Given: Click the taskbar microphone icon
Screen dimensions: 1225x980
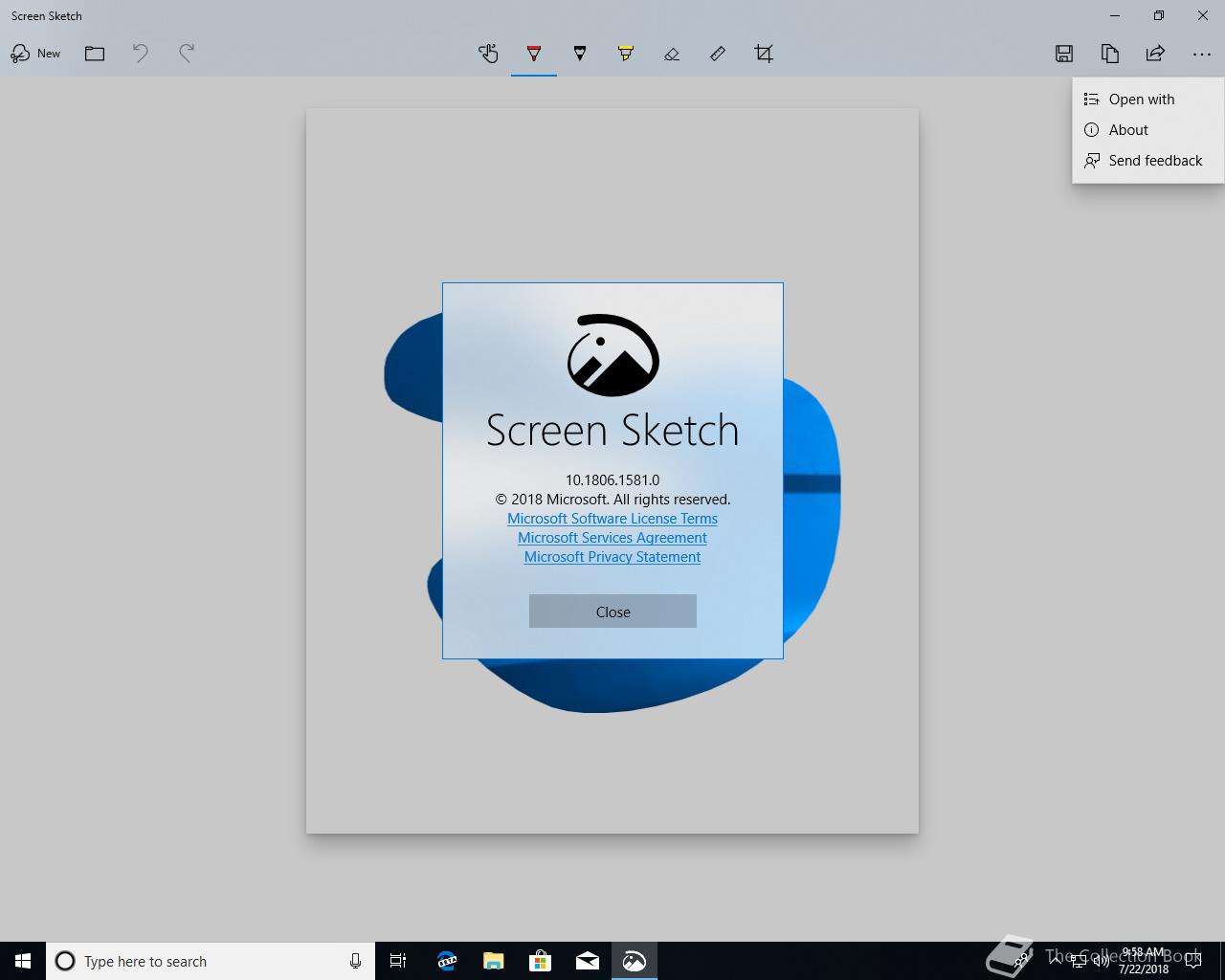Looking at the screenshot, I should tap(355, 961).
